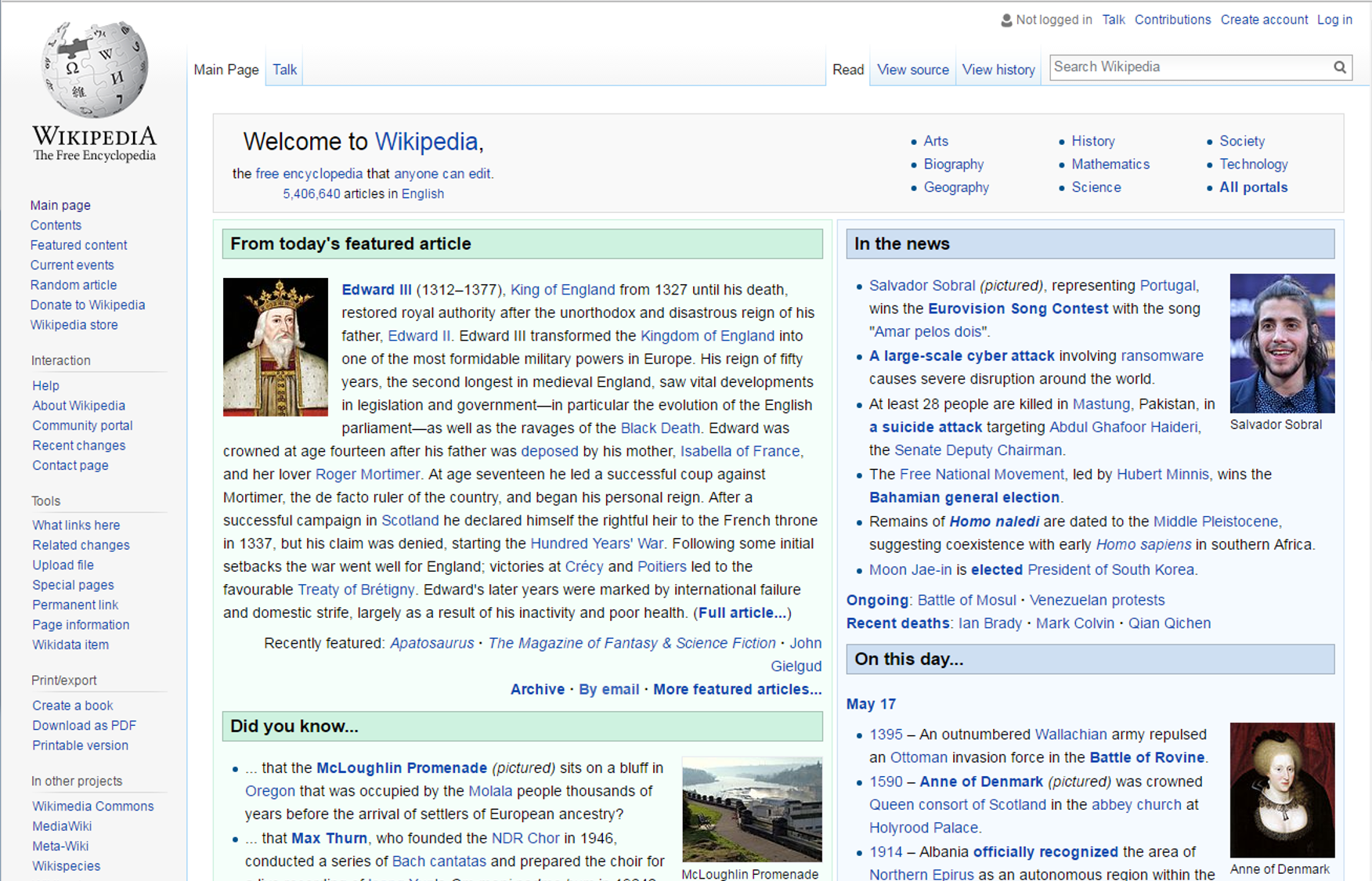Open Venezuelan protests ongoing link

tap(1097, 601)
